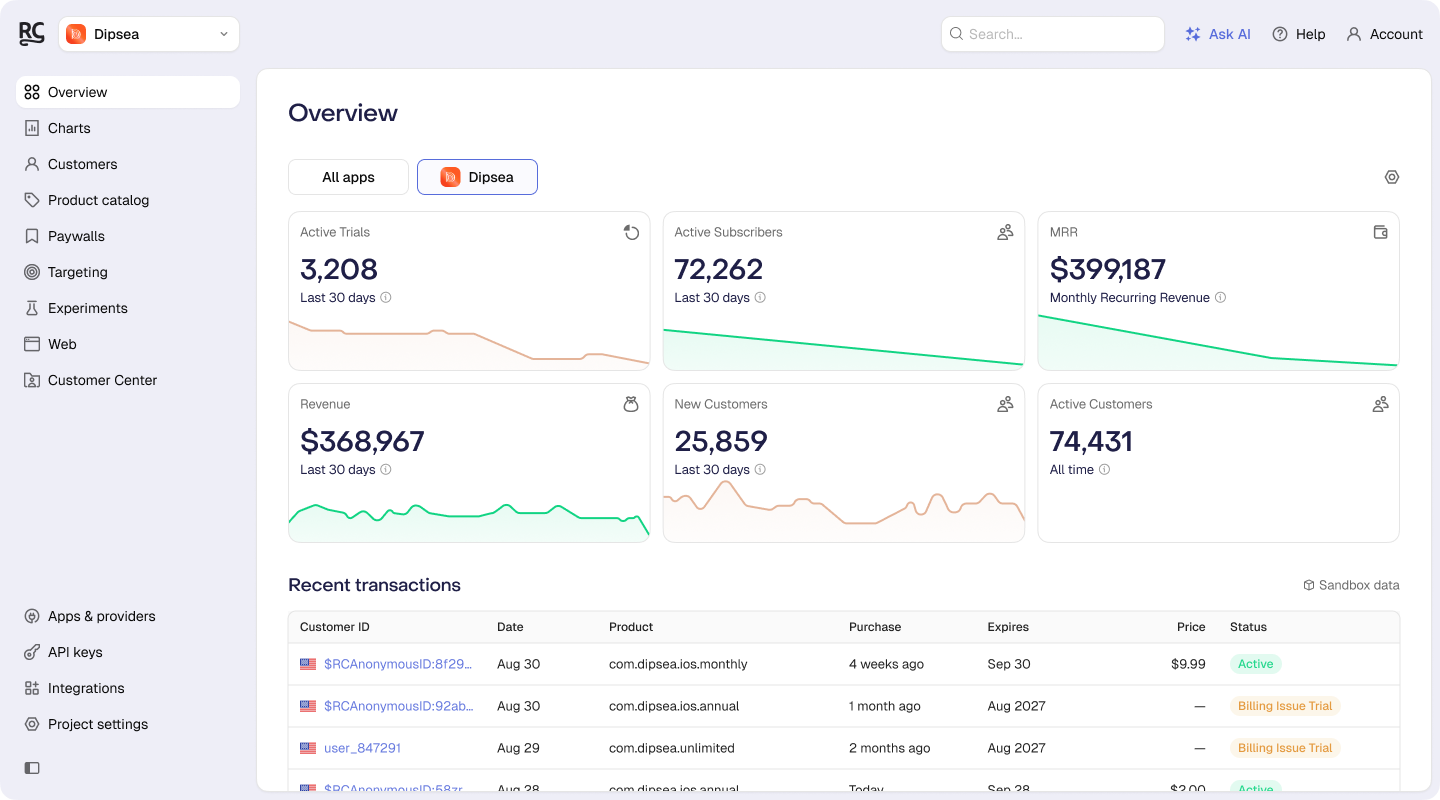This screenshot has height=800, width=1440.
Task: Open overview settings hexagon gear icon
Action: point(1392,177)
